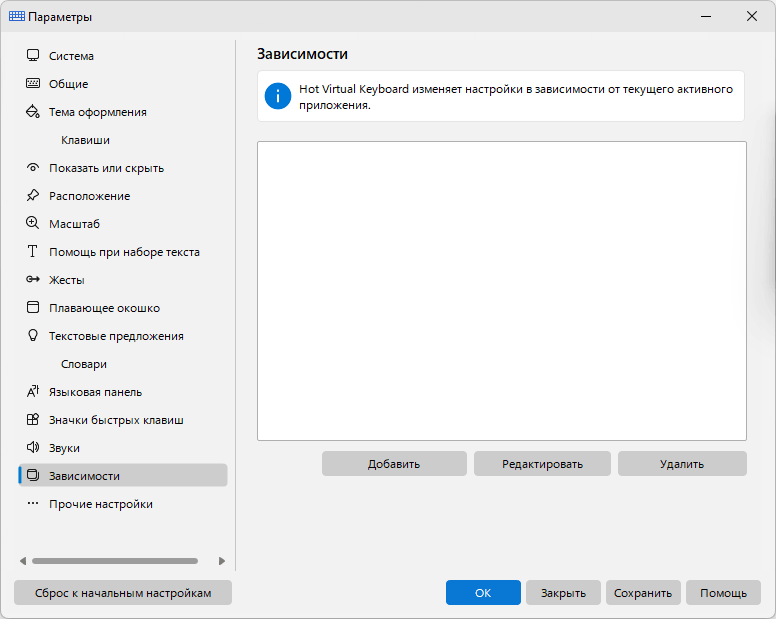Click the Система monitor icon
Viewport: 776px width, 619px height.
point(33,55)
